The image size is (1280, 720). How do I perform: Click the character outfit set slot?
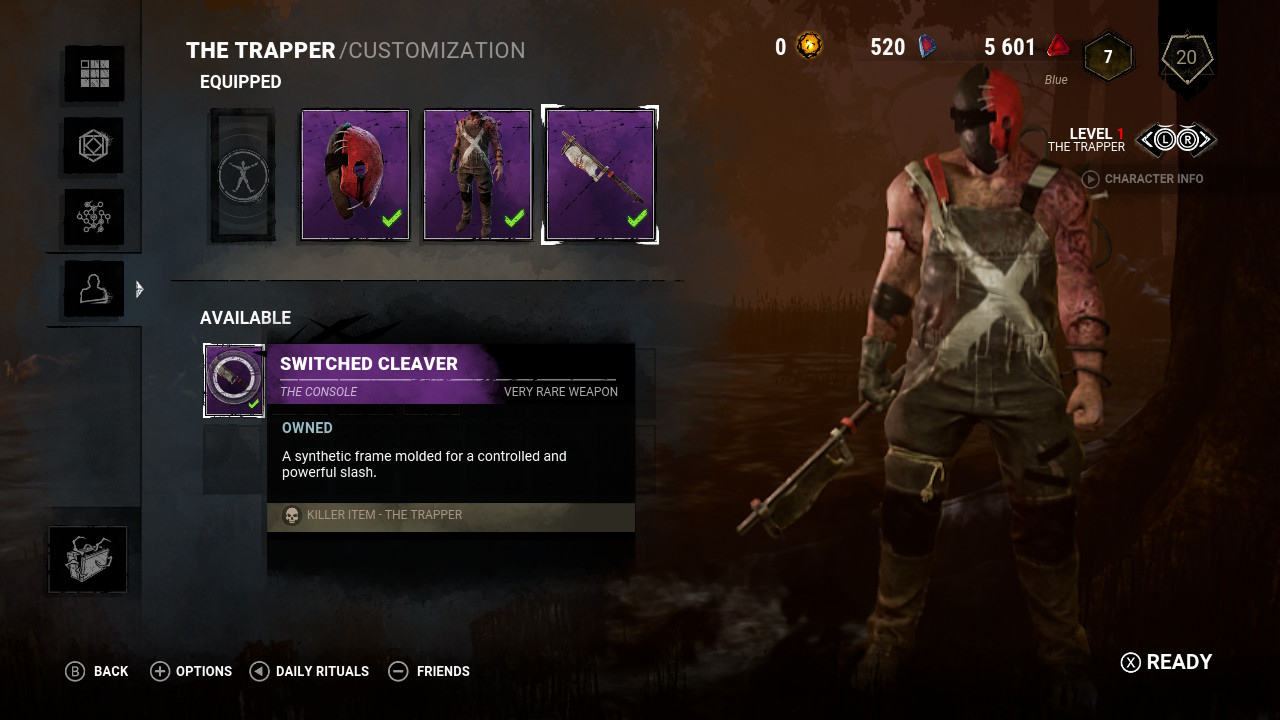[242, 175]
